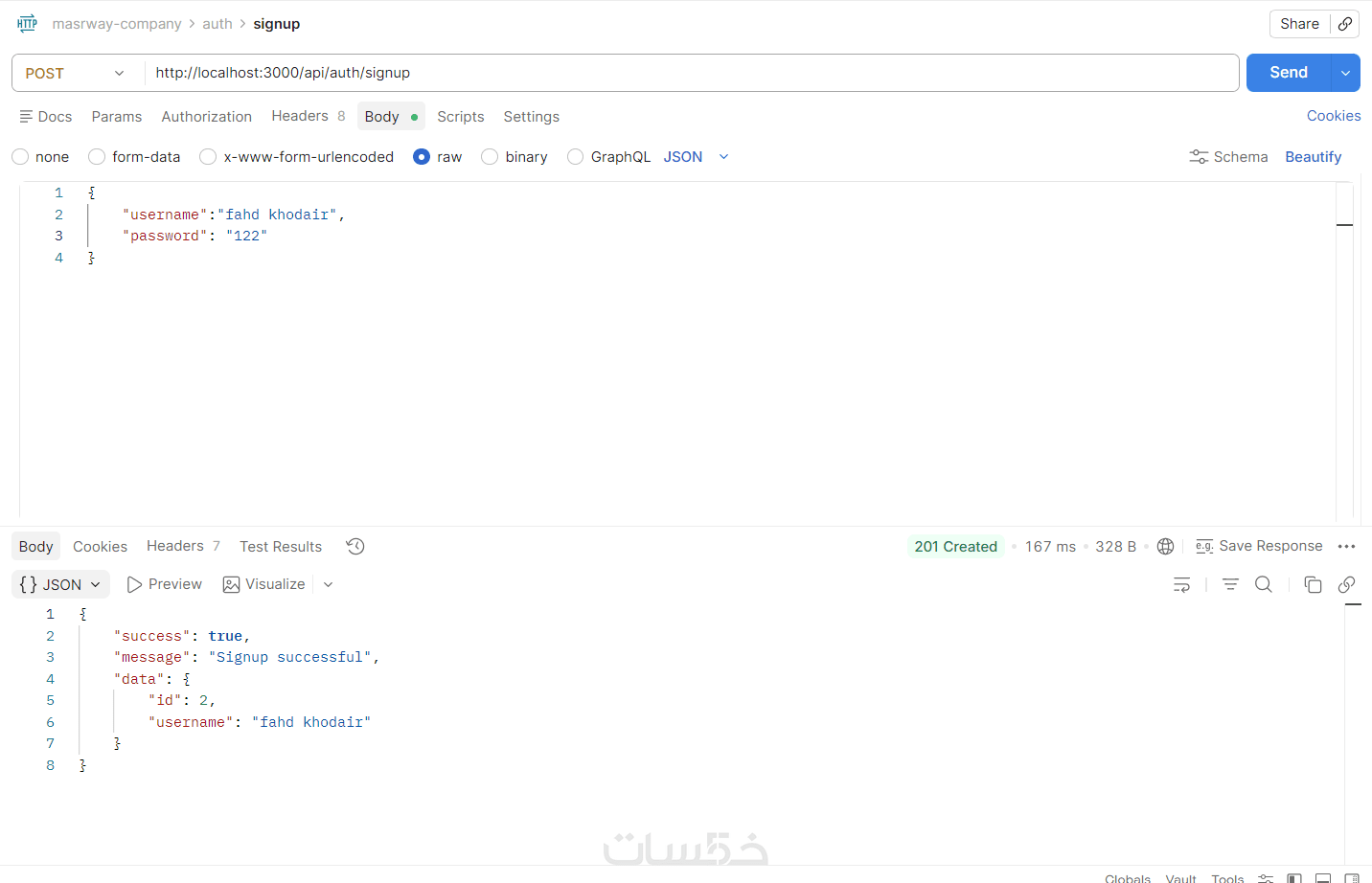
Task: Click the response link icon
Action: click(x=1346, y=584)
